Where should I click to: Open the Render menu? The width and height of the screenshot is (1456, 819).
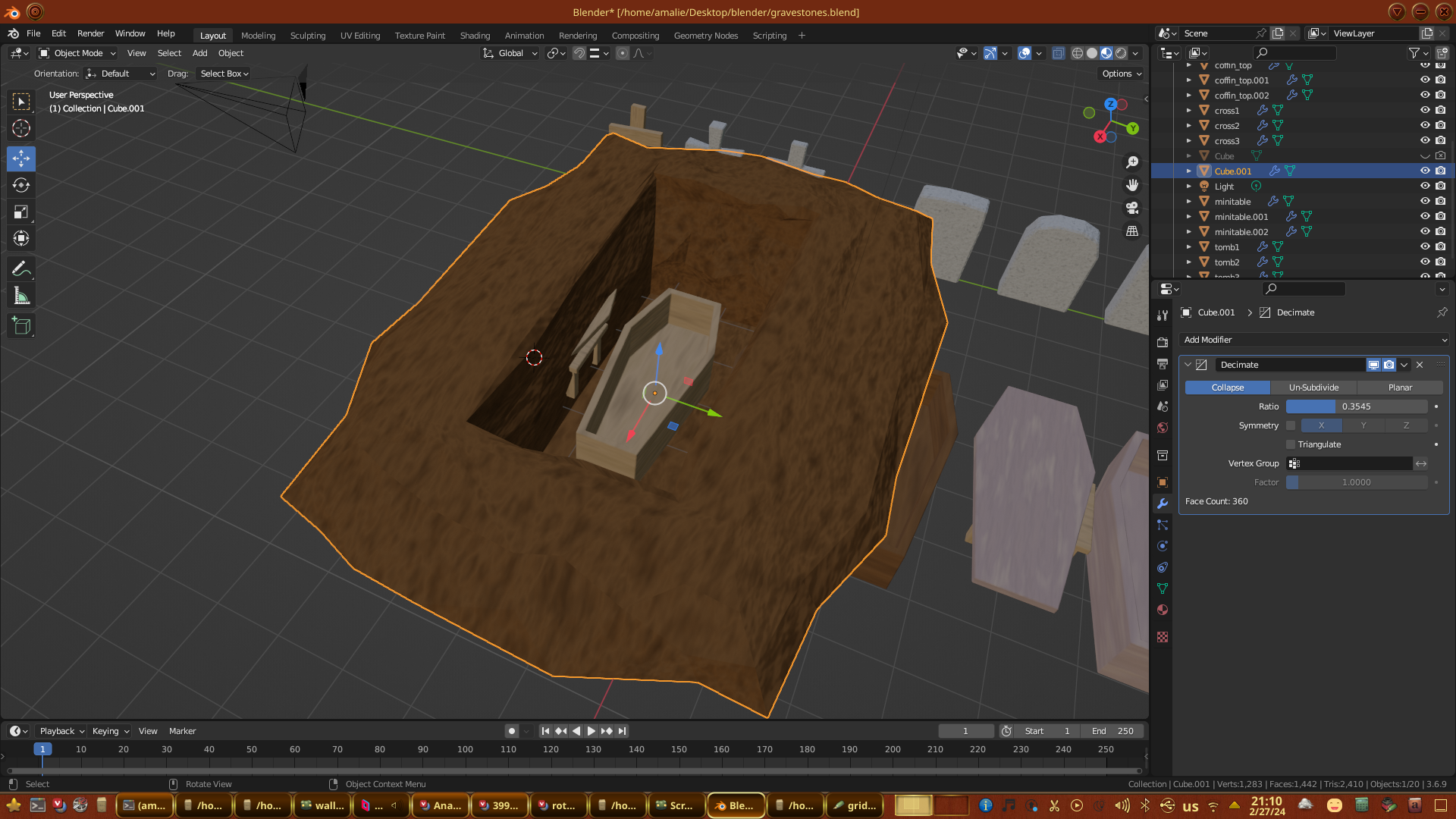90,33
